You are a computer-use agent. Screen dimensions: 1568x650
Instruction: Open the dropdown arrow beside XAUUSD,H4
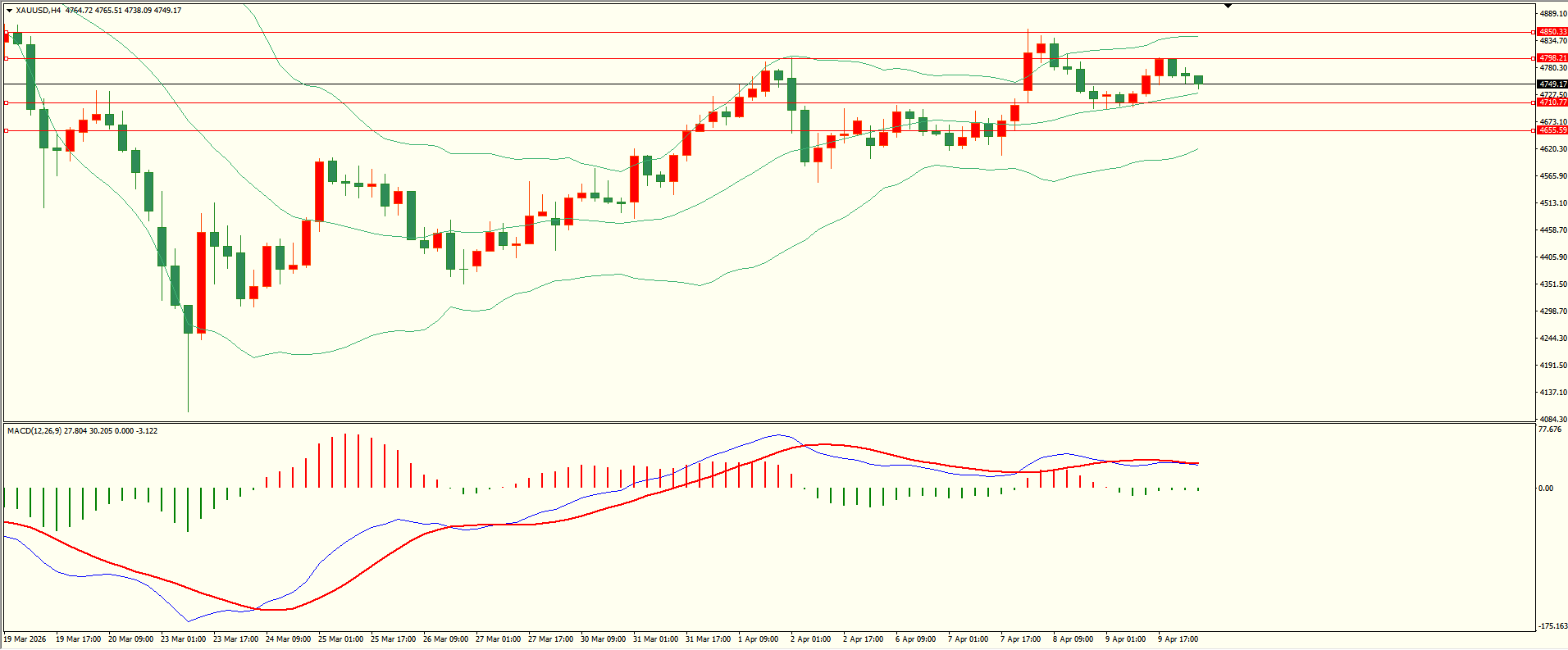[x=9, y=11]
